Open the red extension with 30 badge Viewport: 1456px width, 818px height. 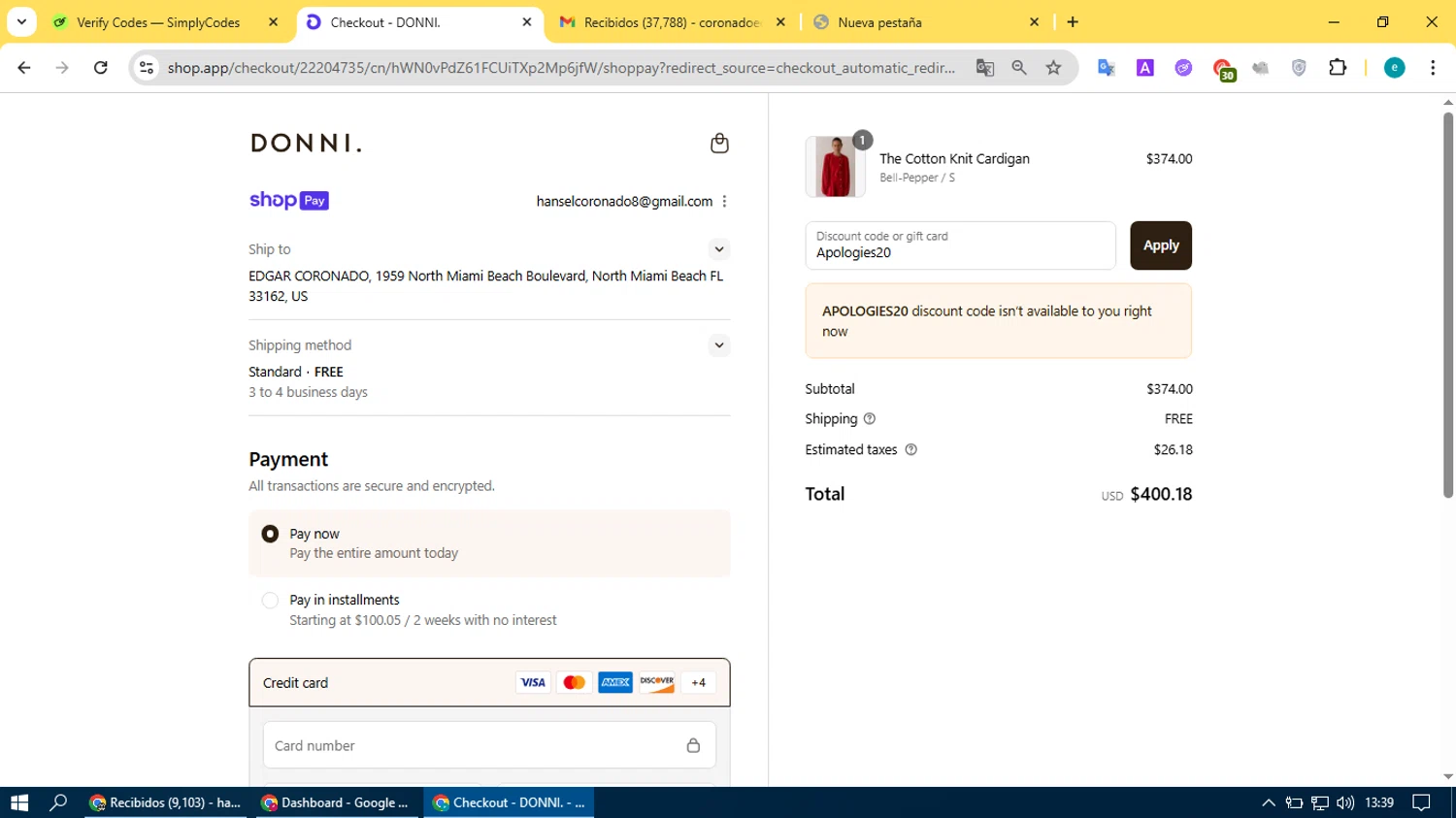[1223, 69]
